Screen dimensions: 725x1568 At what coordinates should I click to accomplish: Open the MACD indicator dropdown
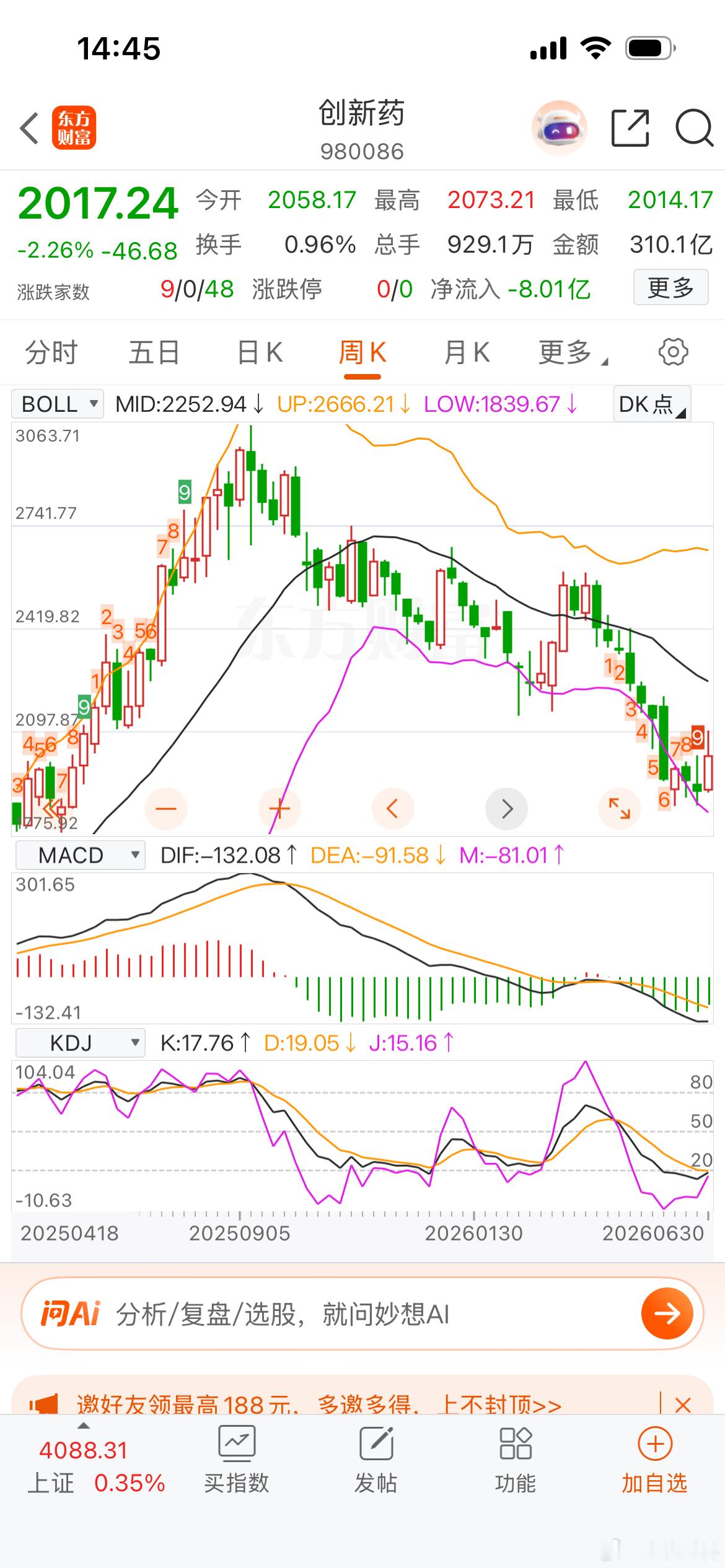(x=80, y=855)
